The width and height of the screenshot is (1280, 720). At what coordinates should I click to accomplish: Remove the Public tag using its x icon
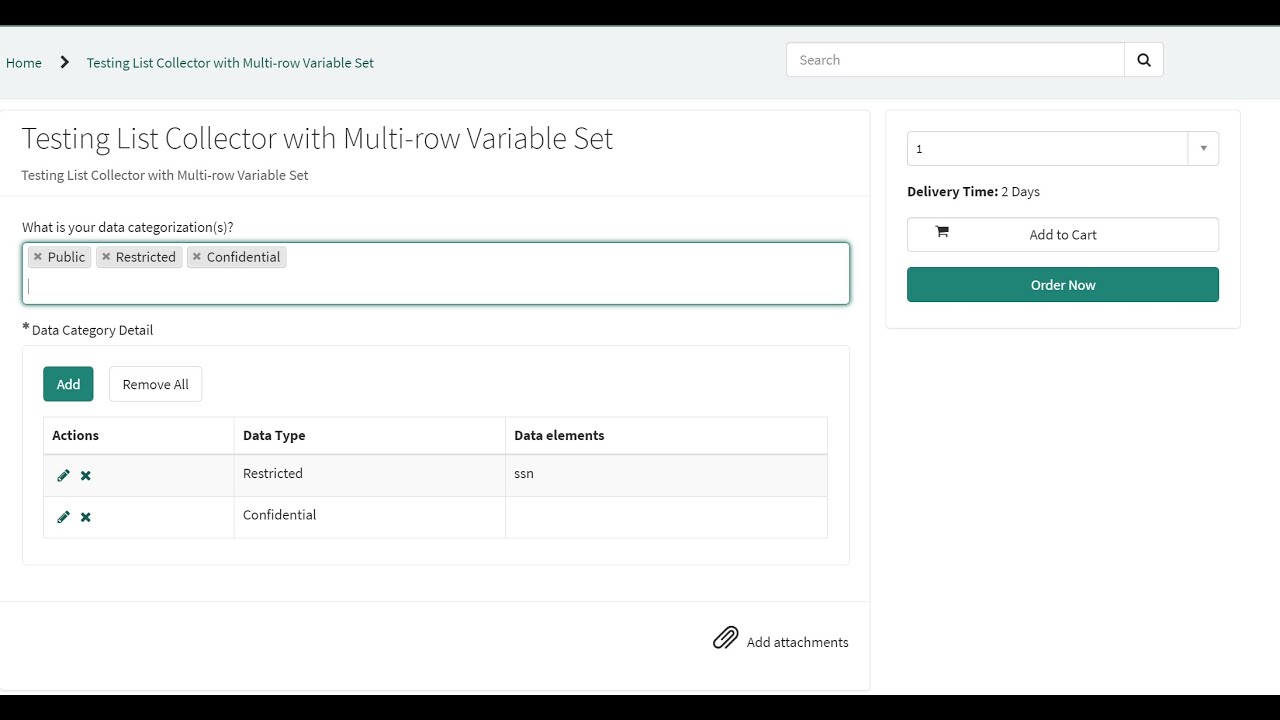[37, 257]
